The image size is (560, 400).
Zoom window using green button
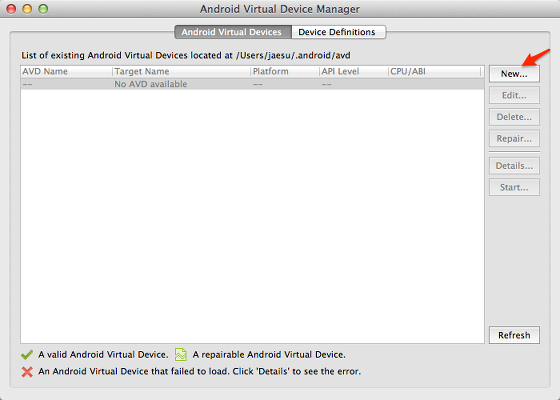pyautogui.click(x=43, y=9)
